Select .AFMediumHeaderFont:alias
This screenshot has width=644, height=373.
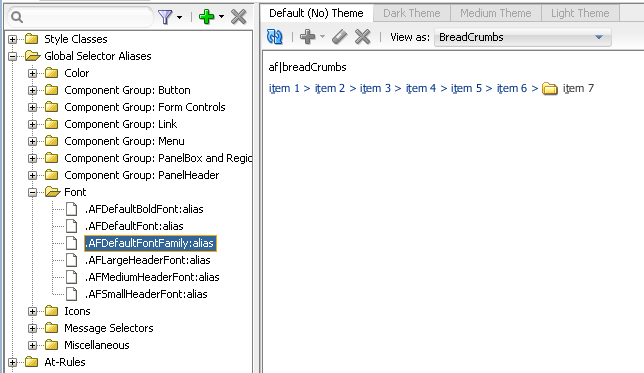click(x=152, y=277)
